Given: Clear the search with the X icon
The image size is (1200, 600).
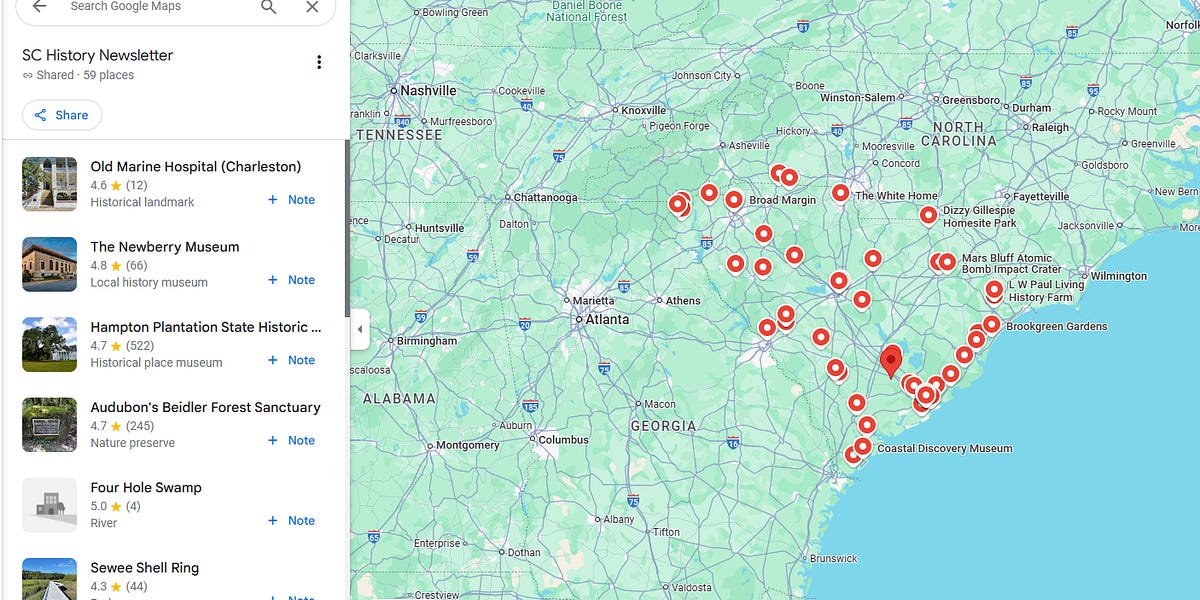Looking at the screenshot, I should tap(312, 7).
